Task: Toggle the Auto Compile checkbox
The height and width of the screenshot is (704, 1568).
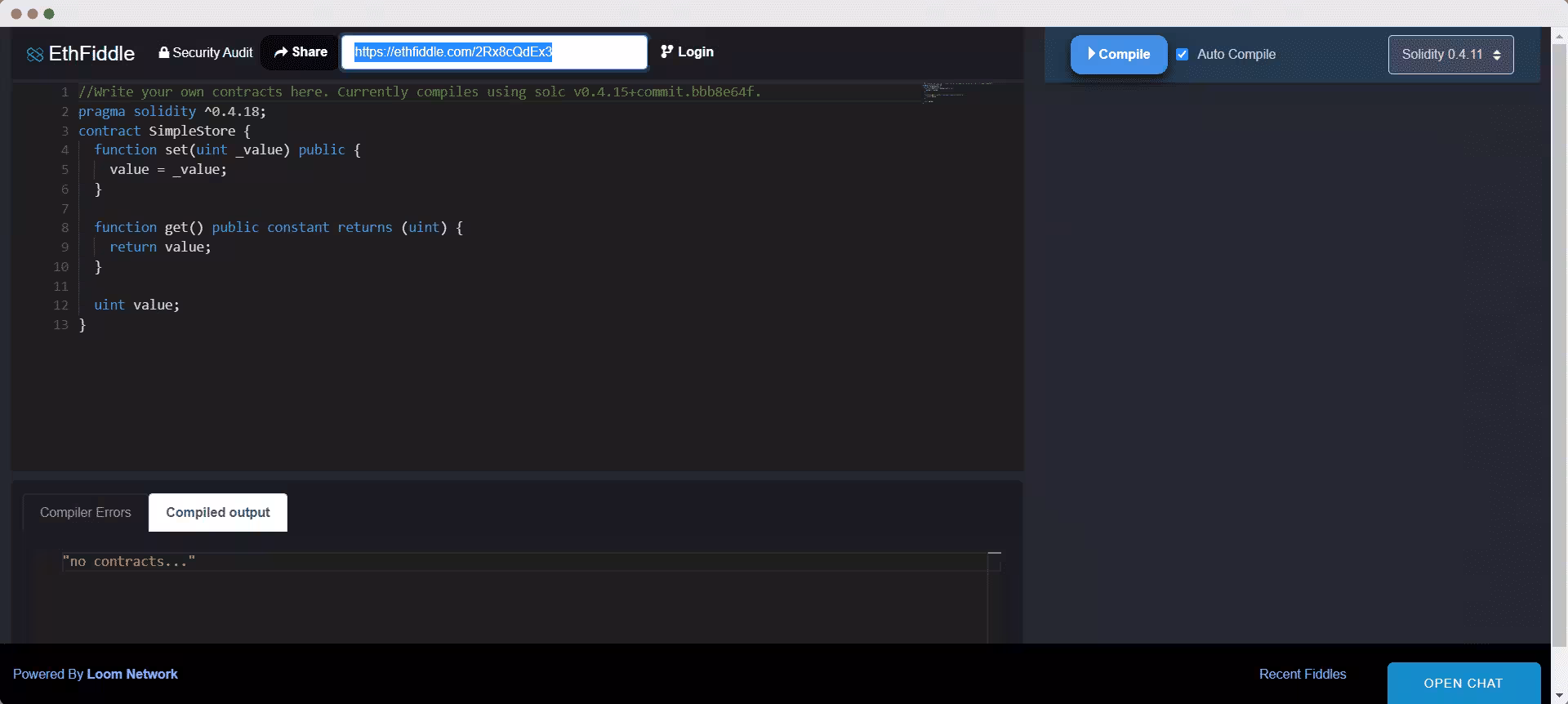Action: [x=1182, y=55]
